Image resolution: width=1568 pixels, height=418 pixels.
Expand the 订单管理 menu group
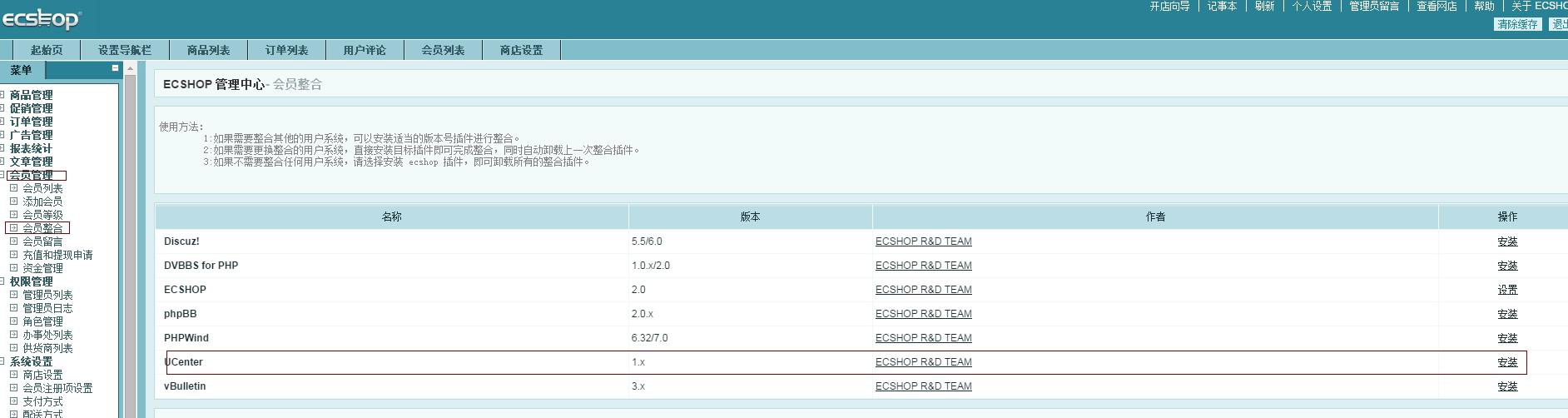[2, 122]
